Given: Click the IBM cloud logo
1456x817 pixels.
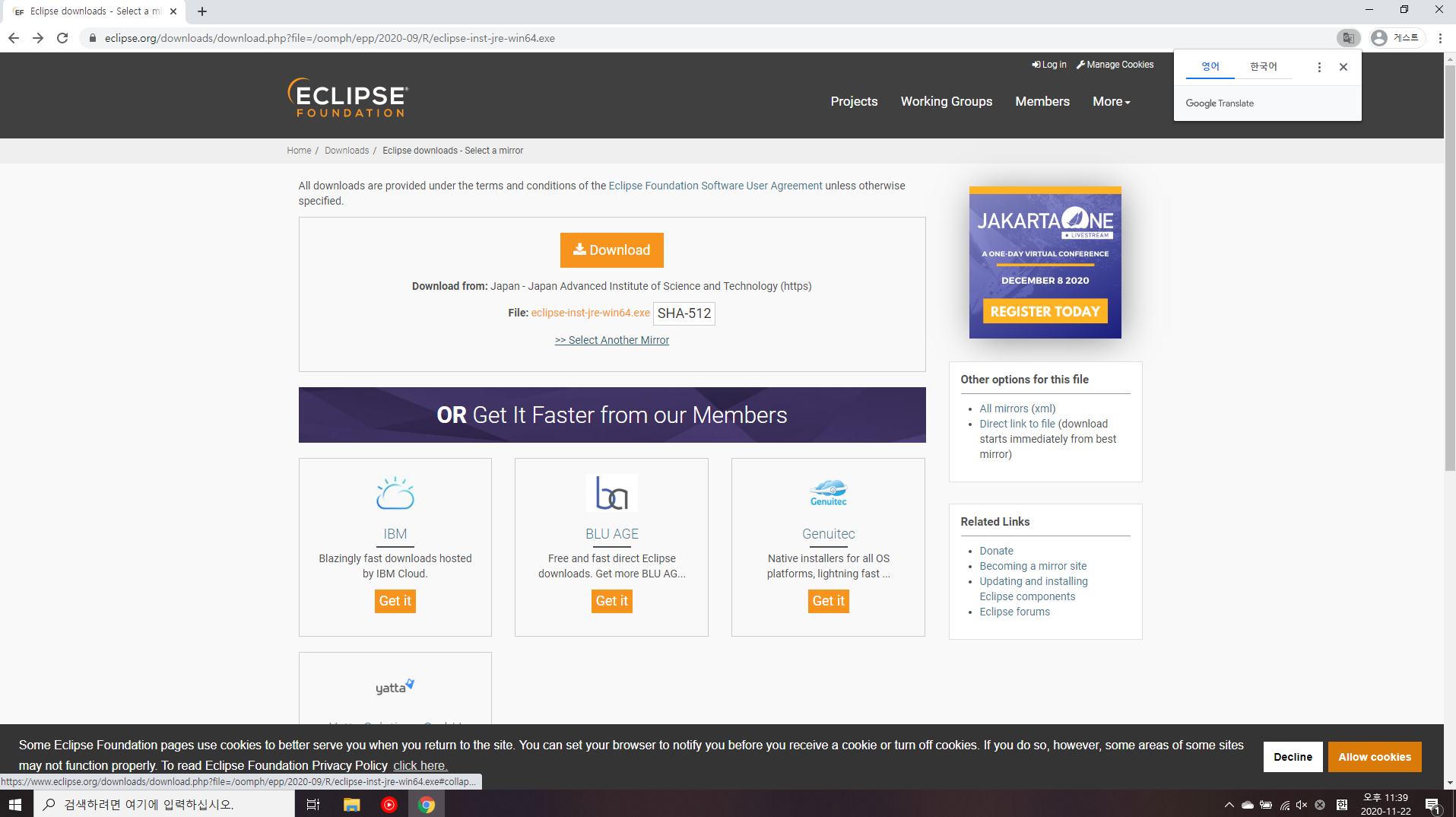Looking at the screenshot, I should [395, 494].
